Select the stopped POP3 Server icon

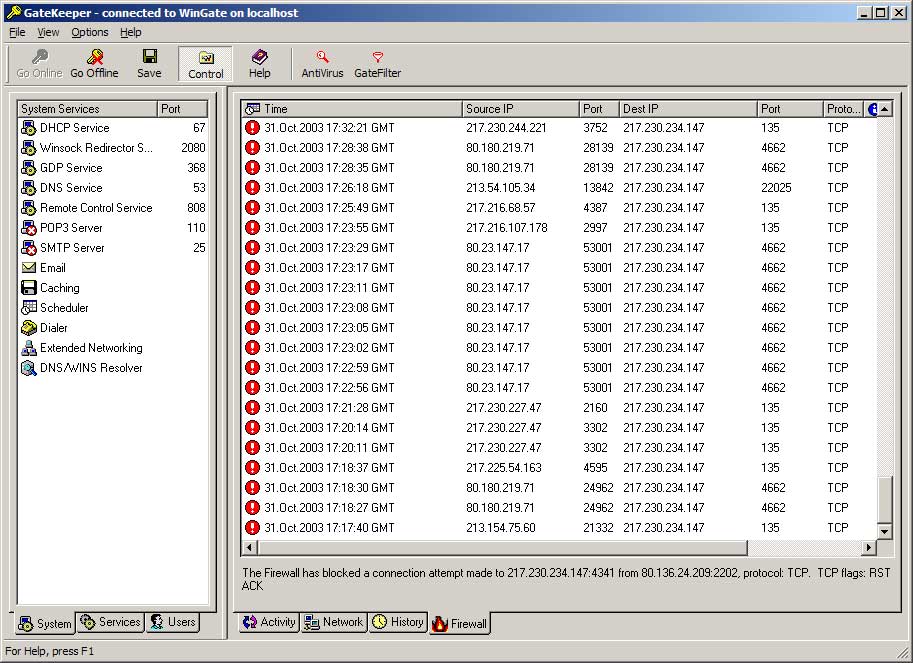[29, 228]
